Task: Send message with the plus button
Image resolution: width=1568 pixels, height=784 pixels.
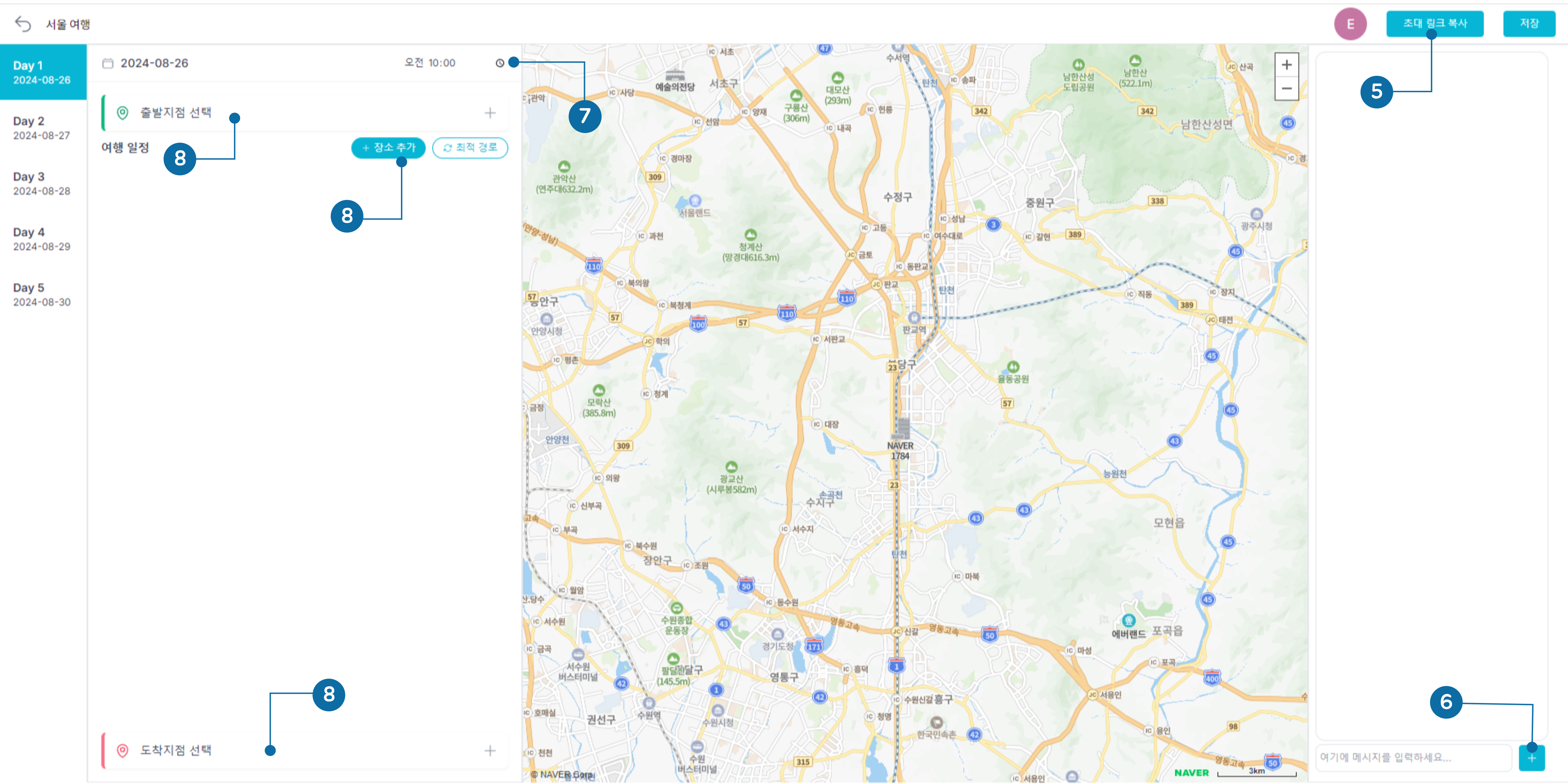Action: click(1531, 758)
